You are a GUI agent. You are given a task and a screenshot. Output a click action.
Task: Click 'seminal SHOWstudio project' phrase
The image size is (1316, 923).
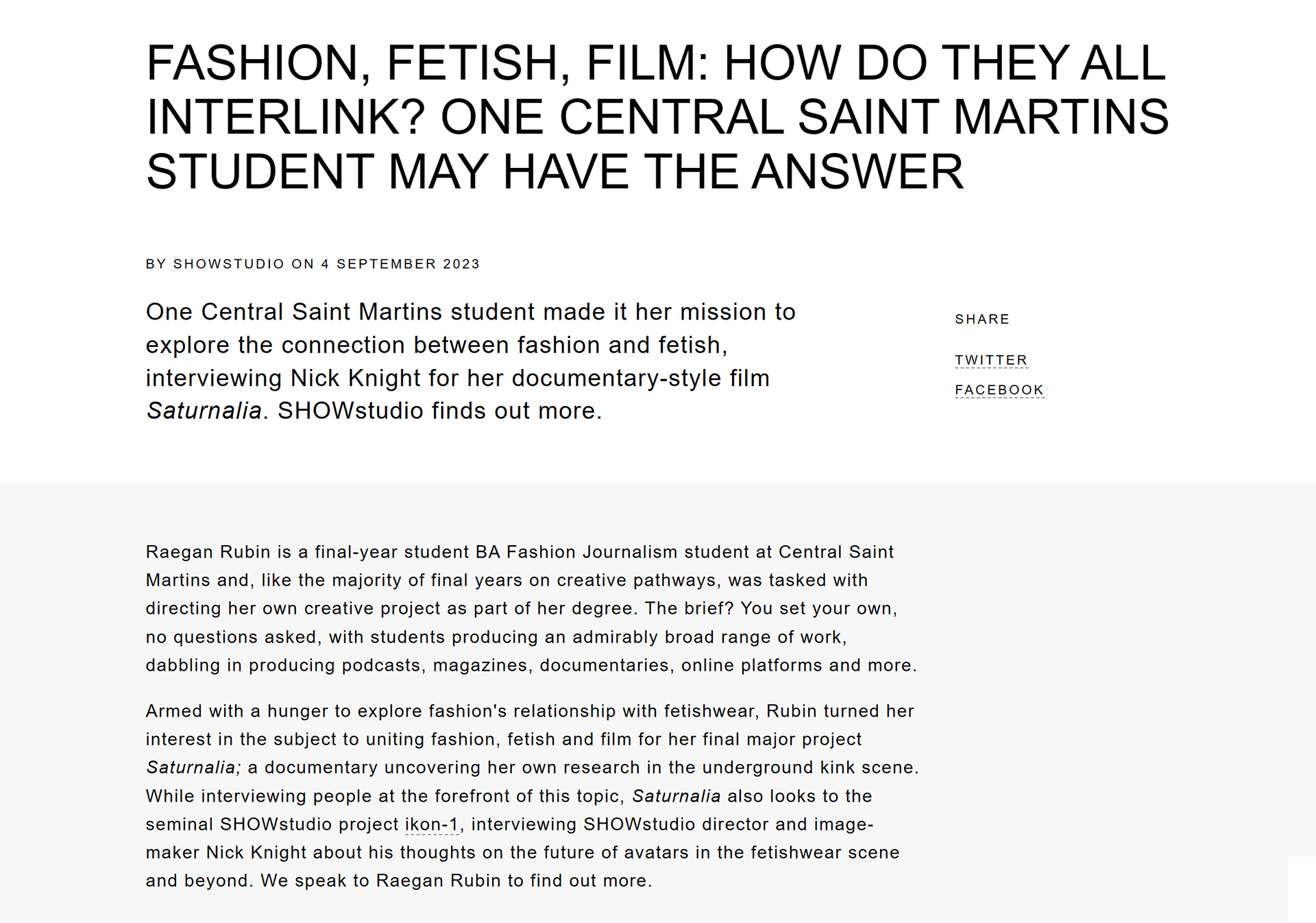tap(272, 824)
